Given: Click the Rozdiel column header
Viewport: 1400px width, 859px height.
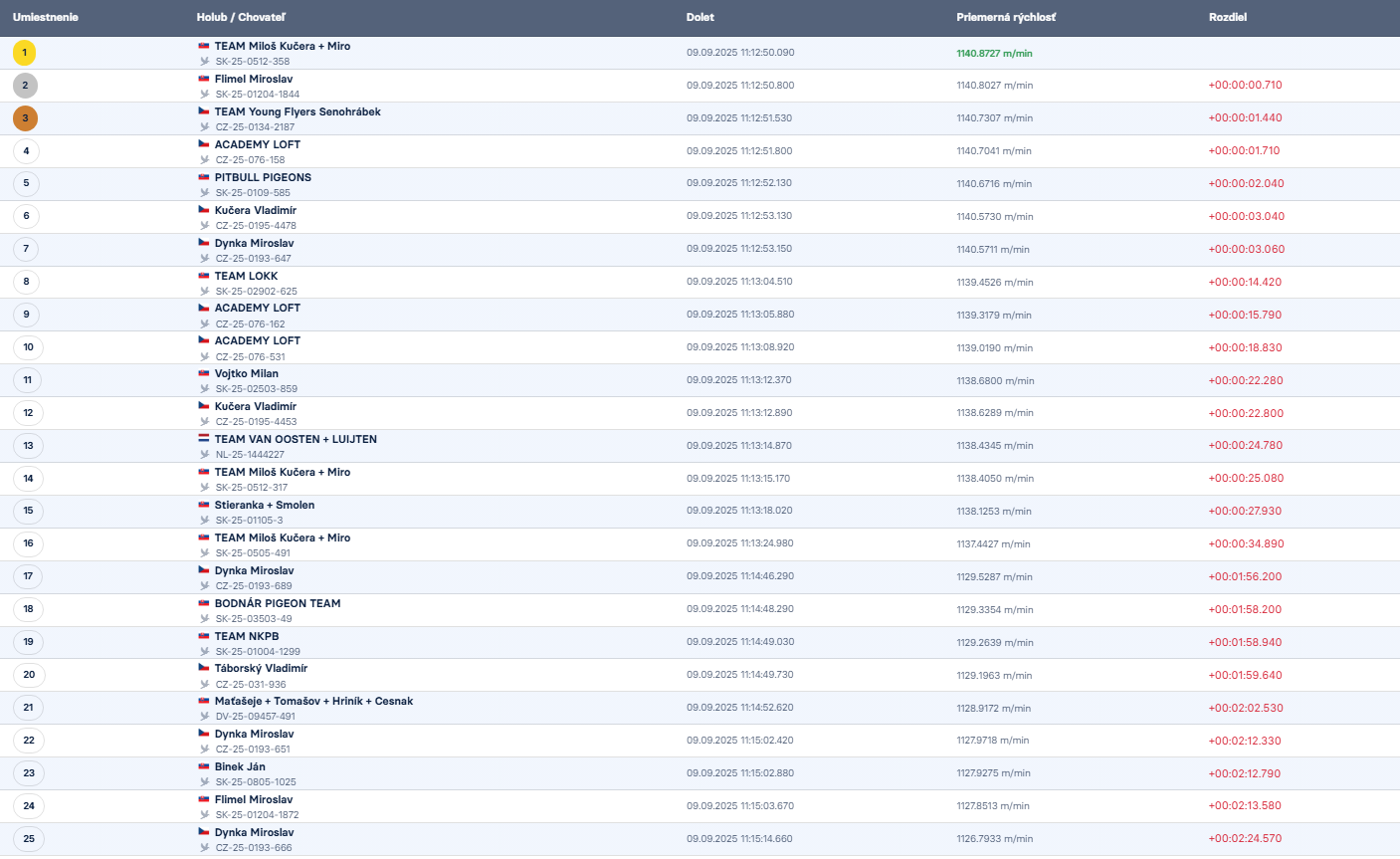Looking at the screenshot, I should click(x=1227, y=17).
